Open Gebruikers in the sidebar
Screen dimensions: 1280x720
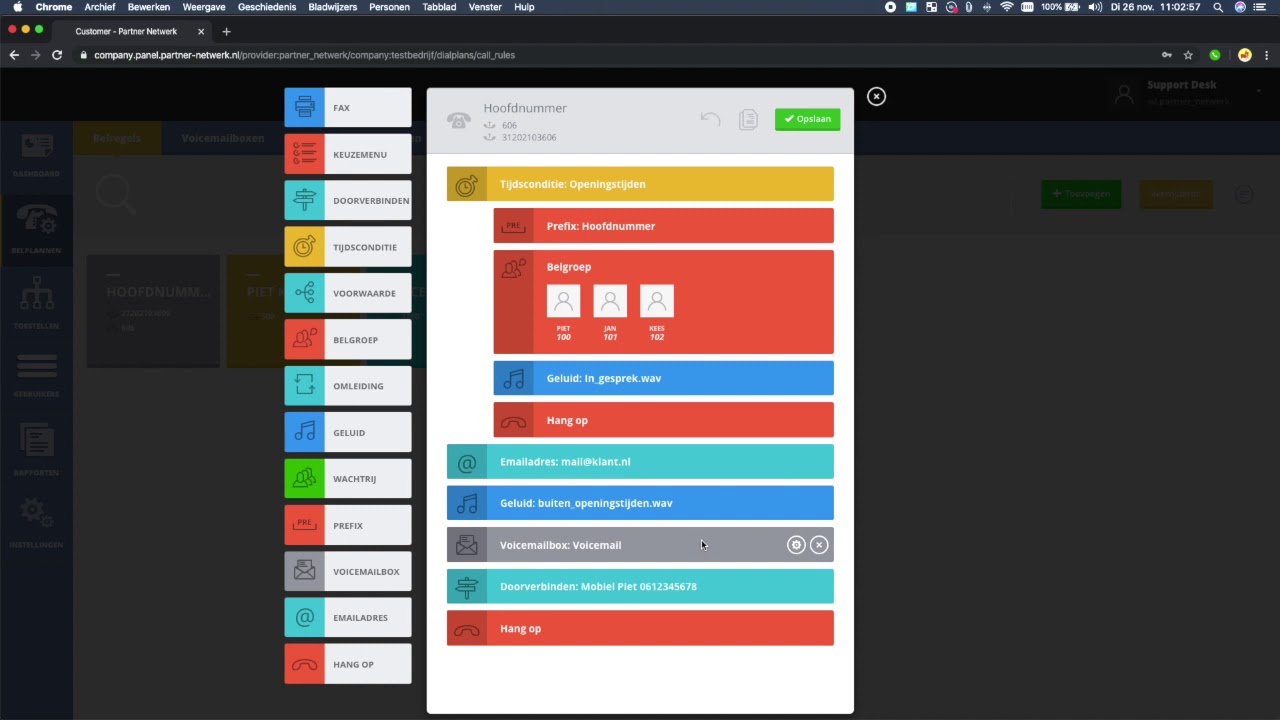pyautogui.click(x=36, y=376)
